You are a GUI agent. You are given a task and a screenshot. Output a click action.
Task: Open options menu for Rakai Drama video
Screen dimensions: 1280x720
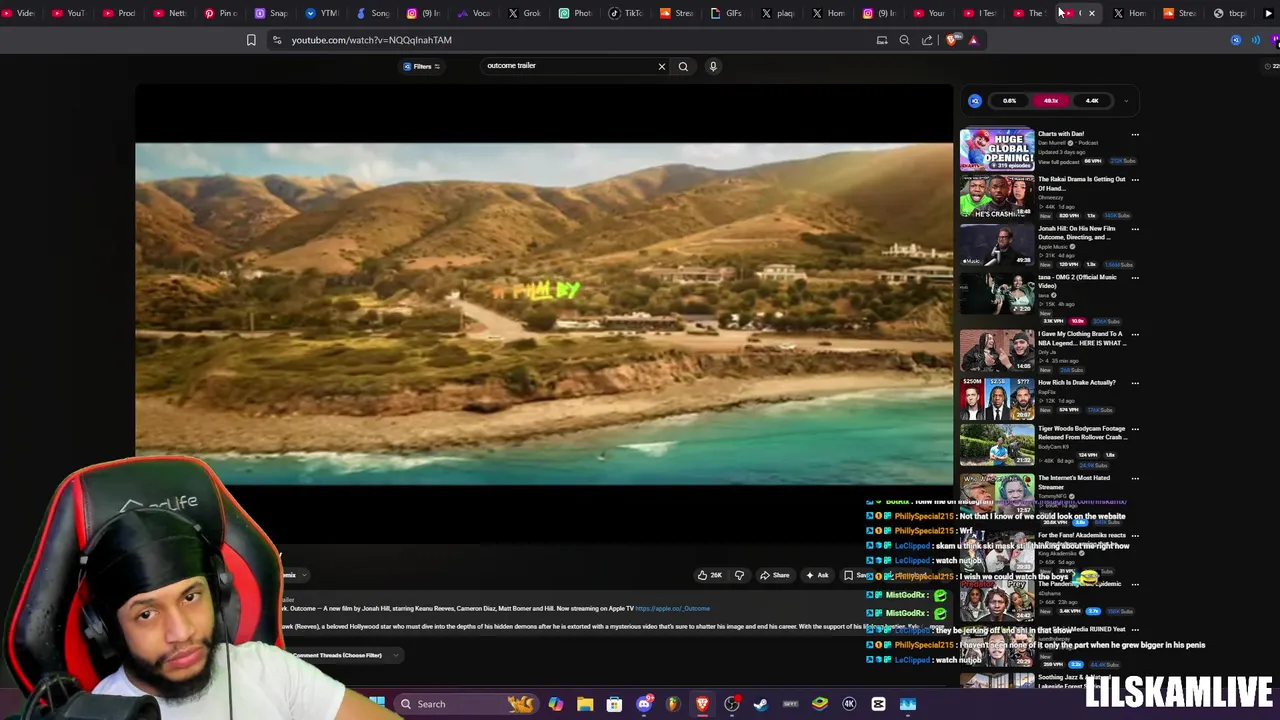click(1135, 180)
